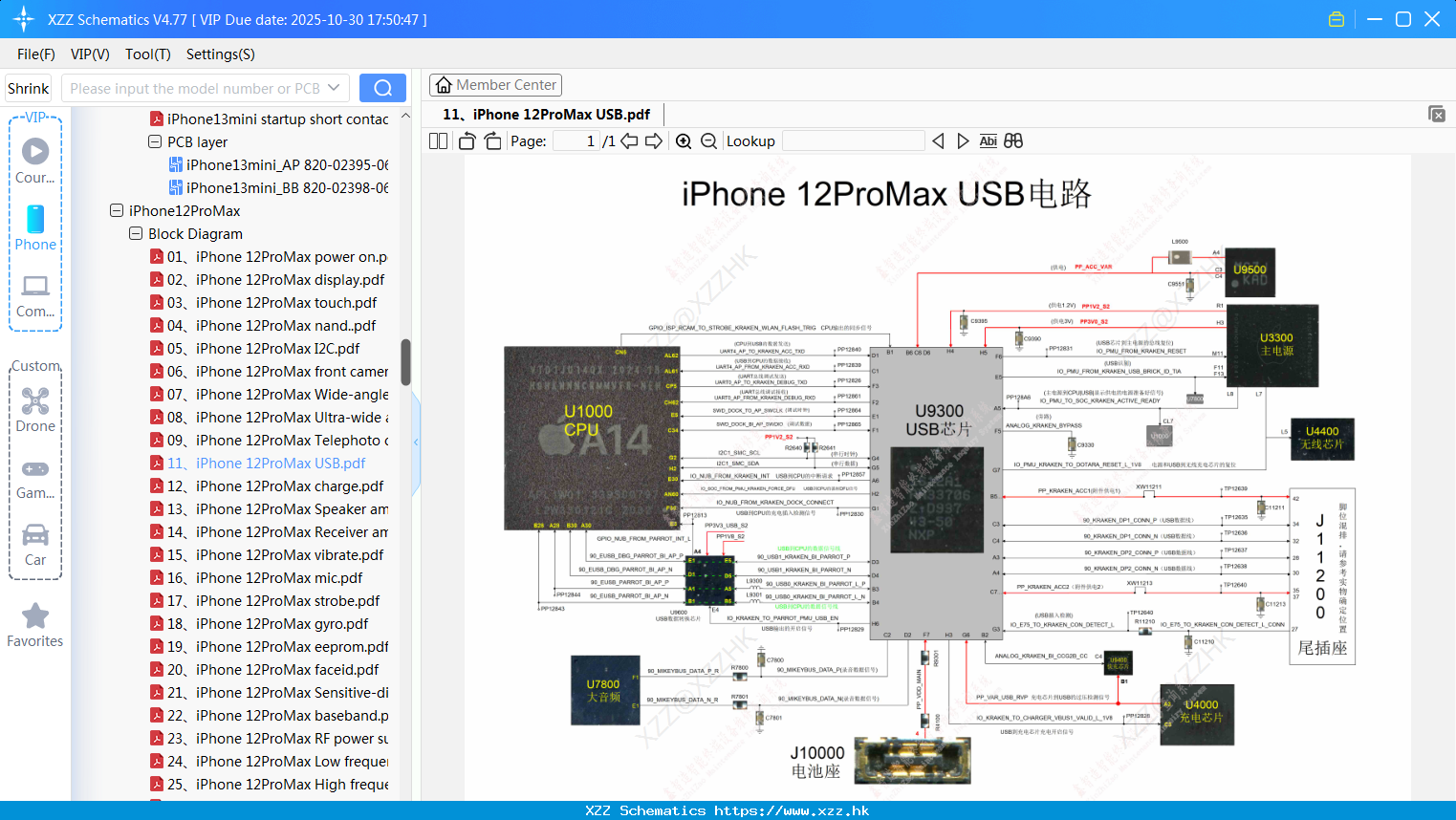The image size is (1456, 820).
Task: Open iPhone13mini startup short contact file
Action: (x=269, y=119)
